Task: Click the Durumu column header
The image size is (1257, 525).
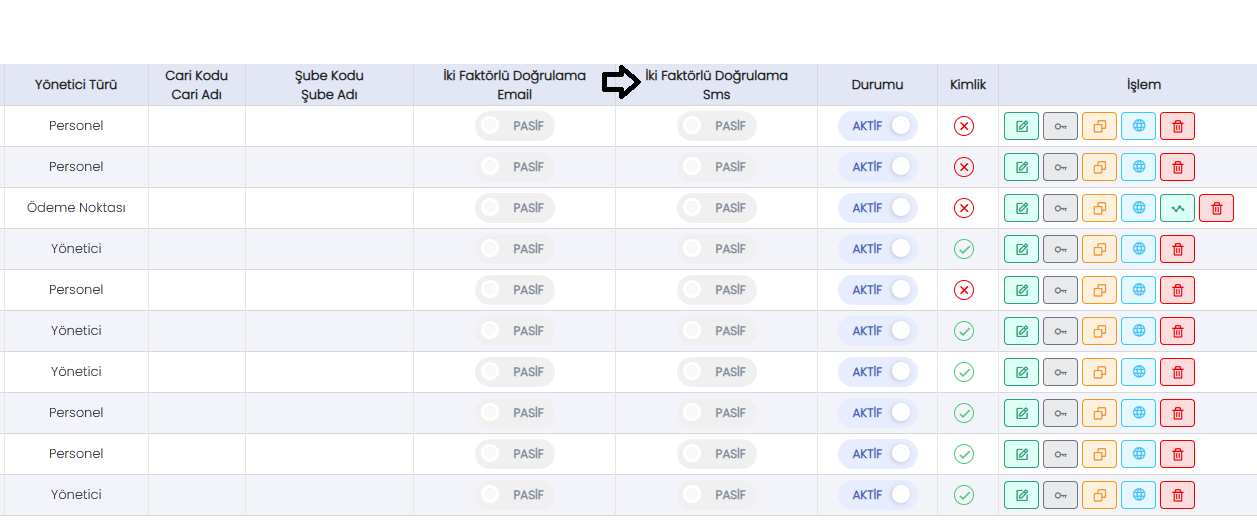Action: 877,85
